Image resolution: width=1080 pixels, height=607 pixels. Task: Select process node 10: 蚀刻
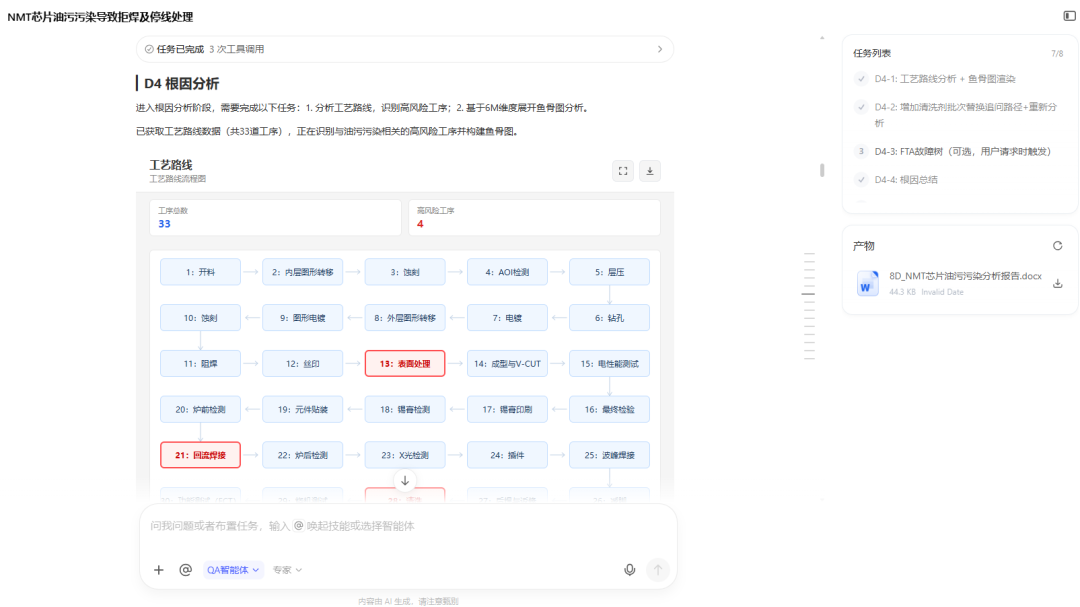(x=200, y=318)
